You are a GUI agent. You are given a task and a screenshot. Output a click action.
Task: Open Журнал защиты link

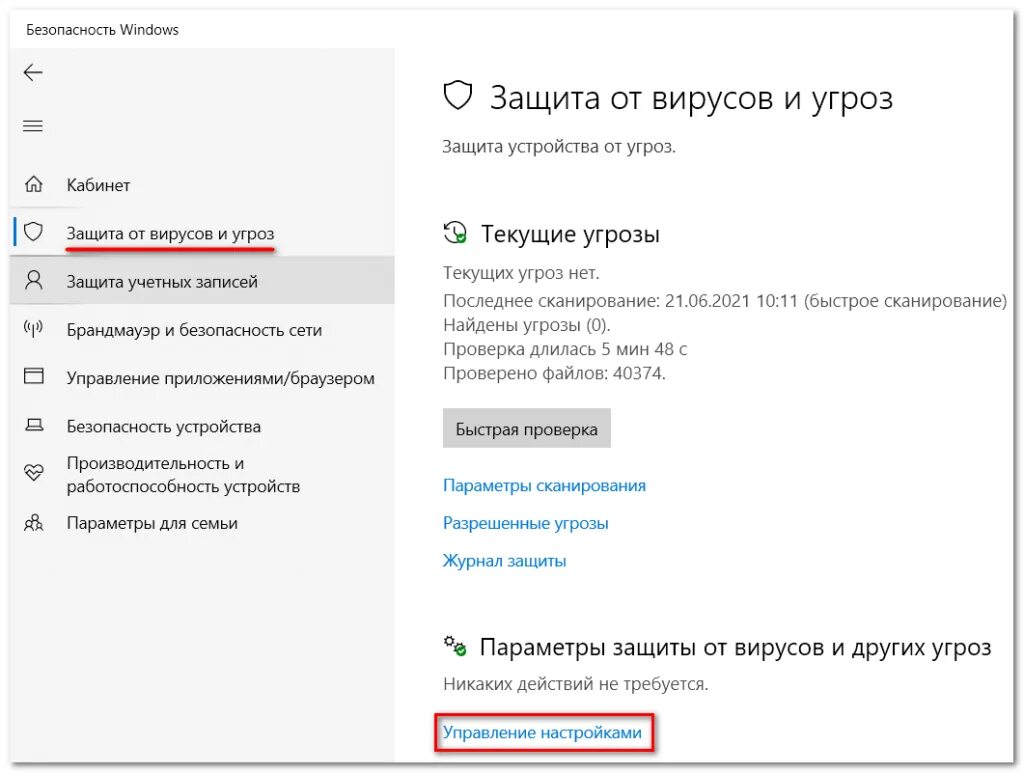click(504, 561)
